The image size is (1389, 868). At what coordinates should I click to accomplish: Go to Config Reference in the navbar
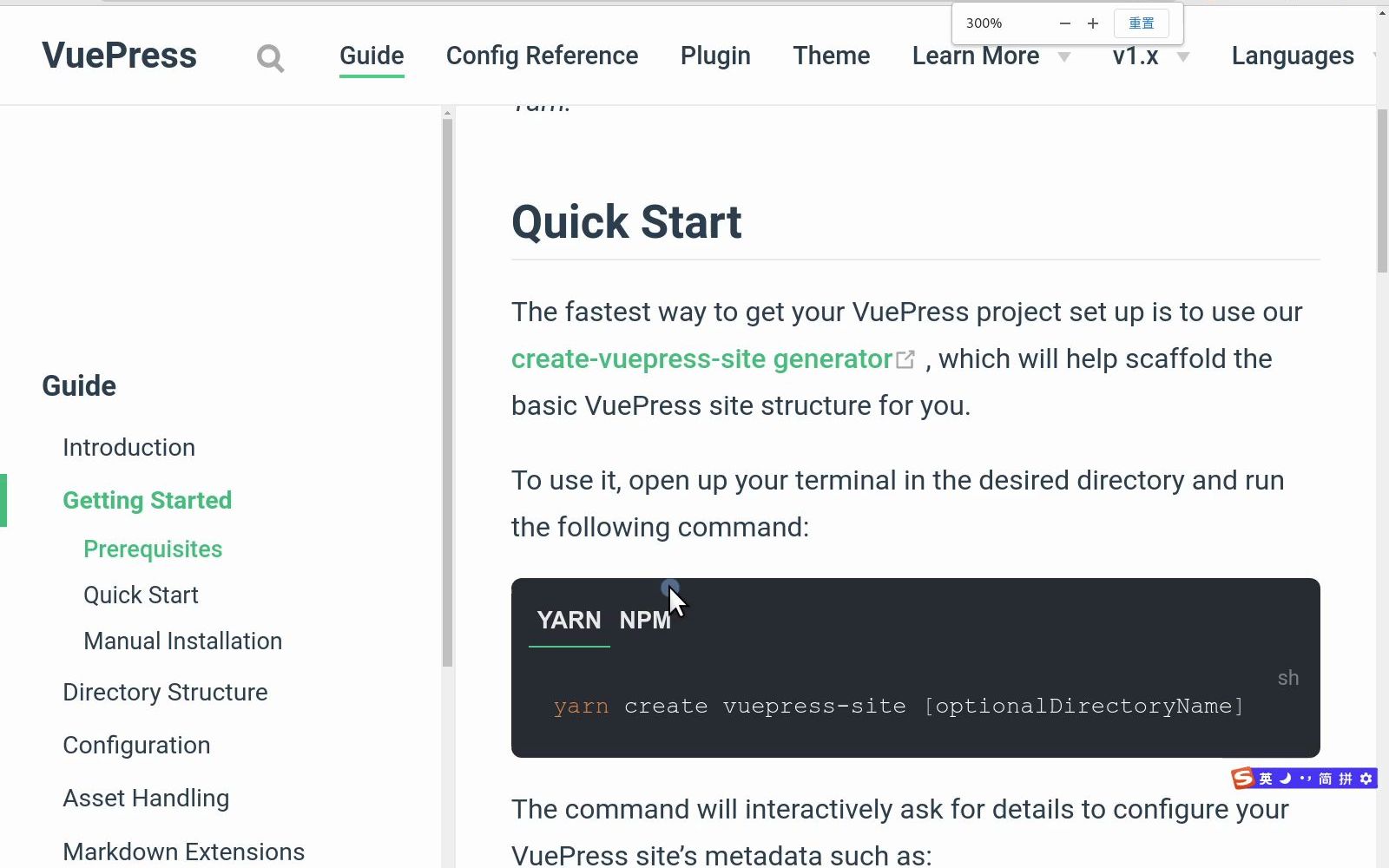[x=542, y=56]
